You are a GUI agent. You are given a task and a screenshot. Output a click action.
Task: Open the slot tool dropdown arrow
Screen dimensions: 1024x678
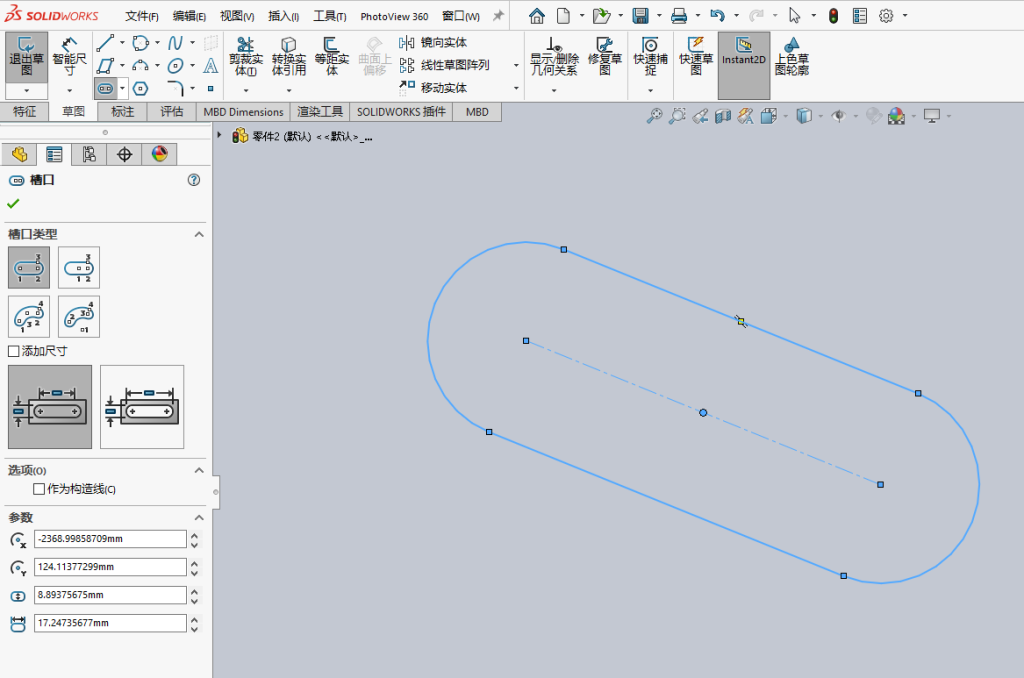click(x=122, y=88)
